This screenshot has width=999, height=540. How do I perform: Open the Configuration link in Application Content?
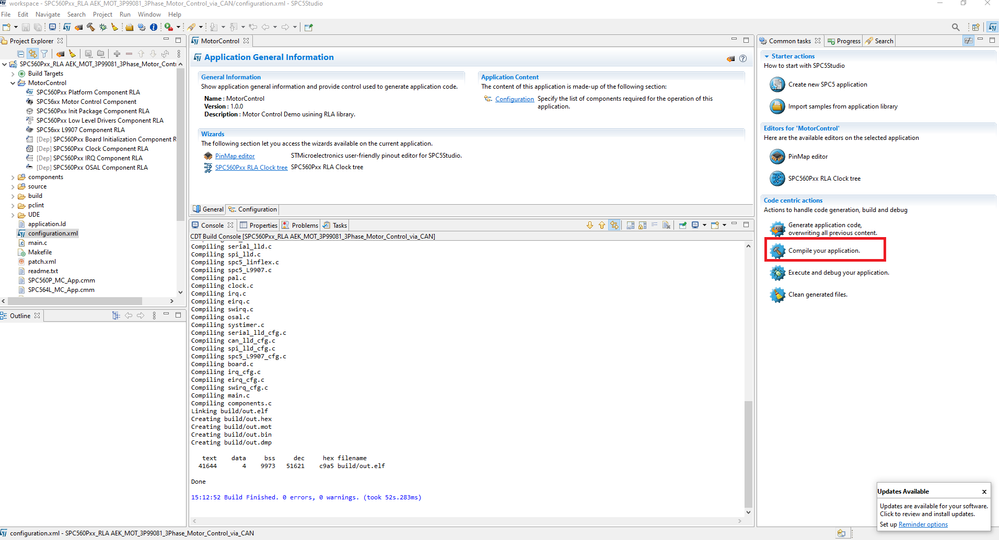[514, 99]
